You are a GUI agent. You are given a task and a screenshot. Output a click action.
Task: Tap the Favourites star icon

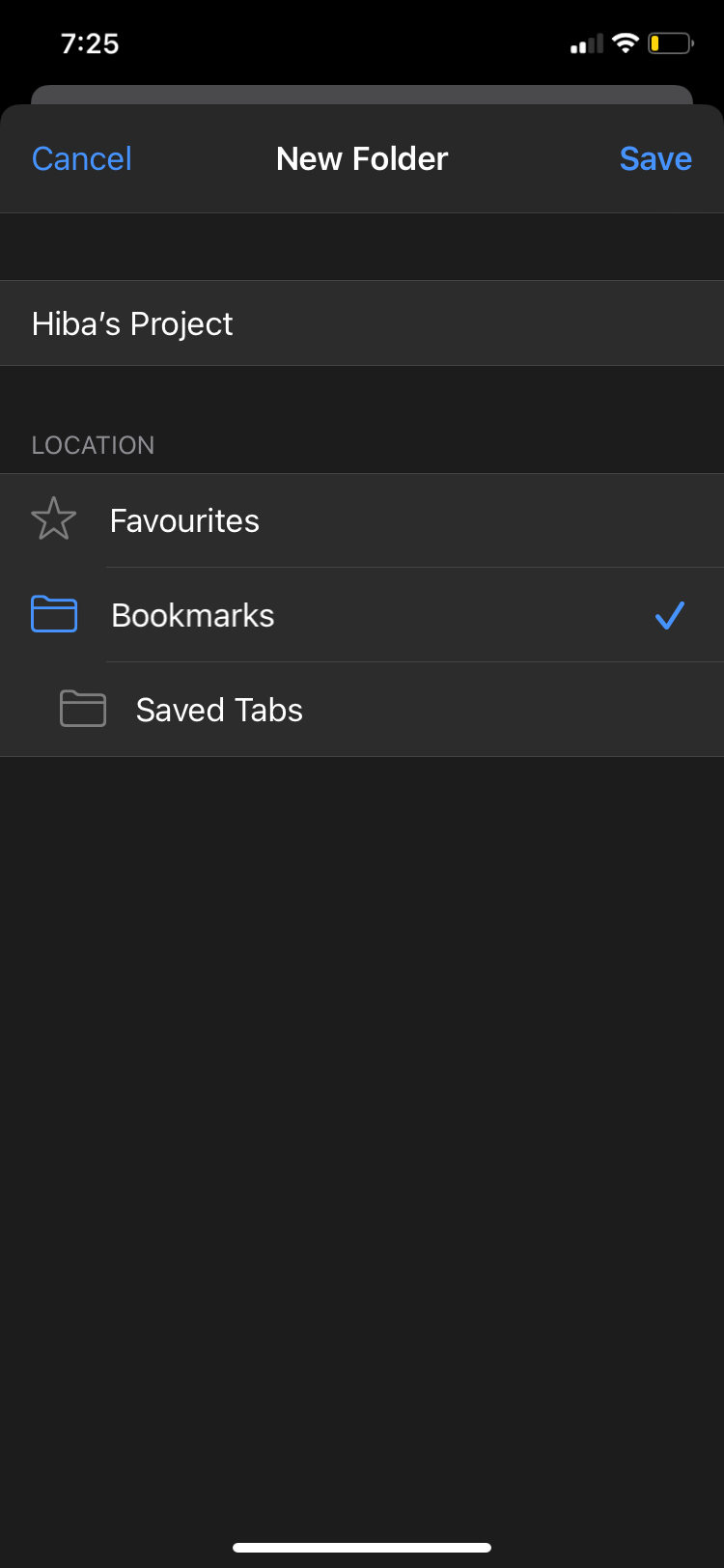[x=53, y=519]
